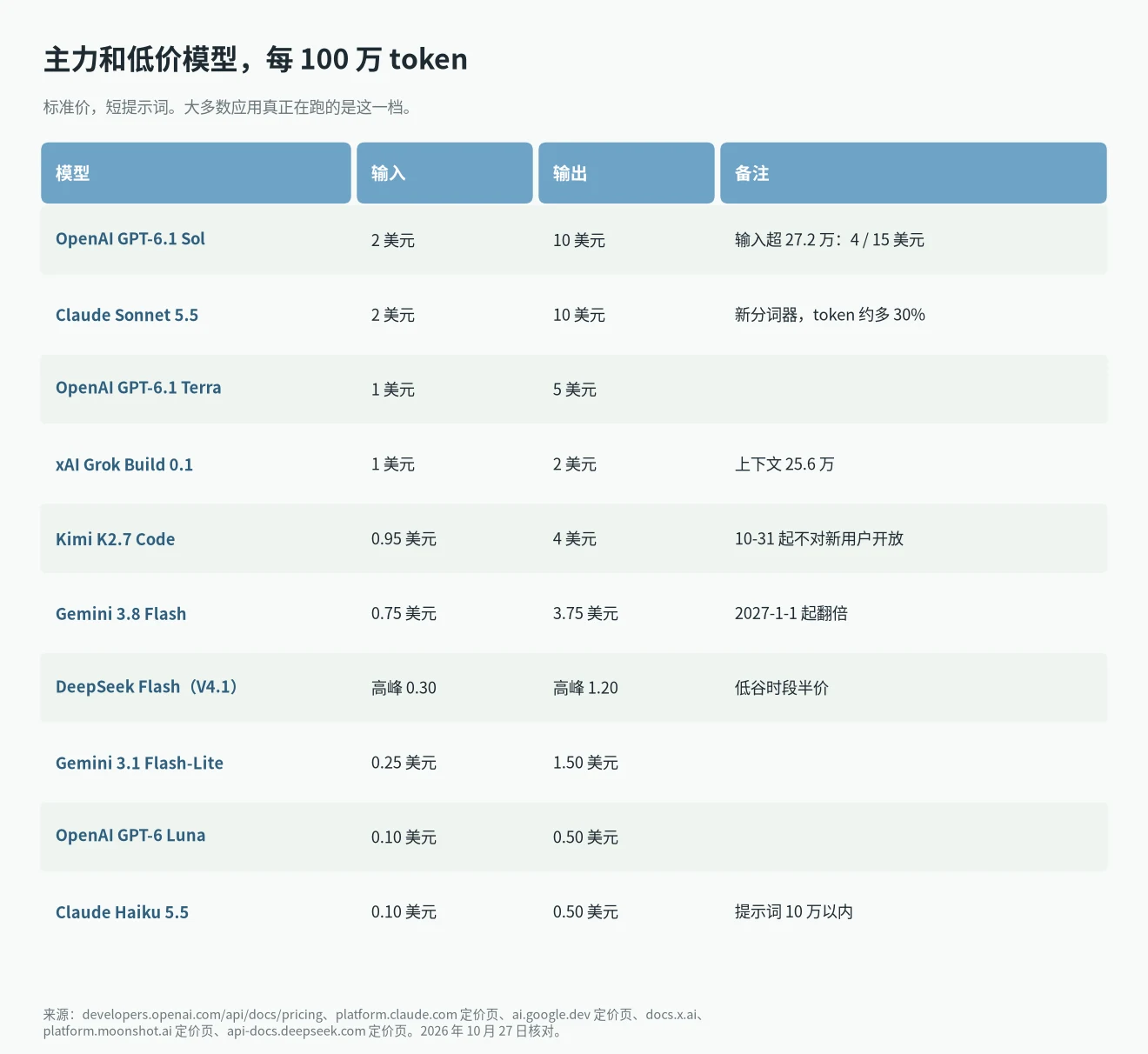Select the note 新分词器，token 约多 30%
1148x1054 pixels.
click(x=830, y=315)
